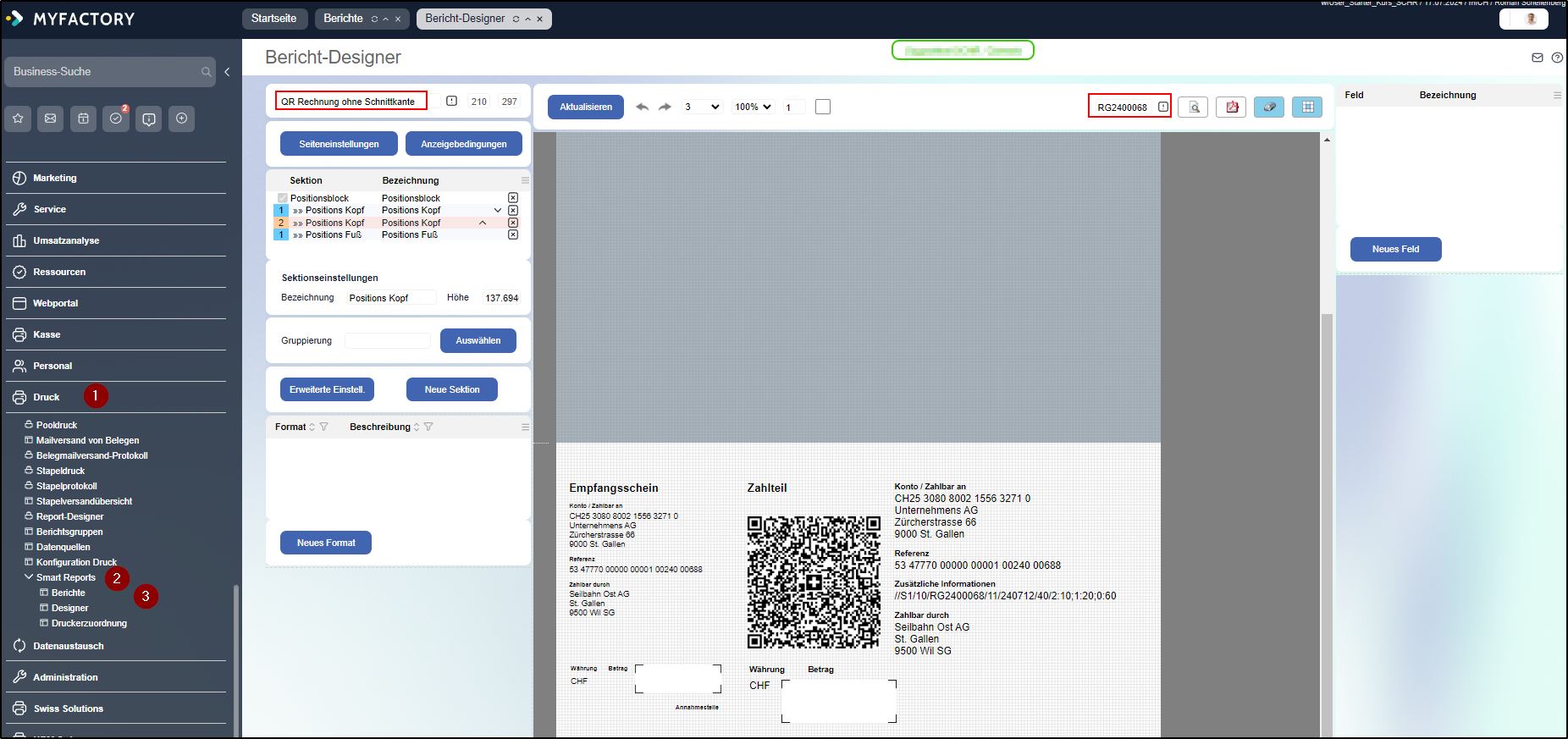Open the envelope icon at page top right
This screenshot has height=739, width=1568.
[x=1538, y=58]
